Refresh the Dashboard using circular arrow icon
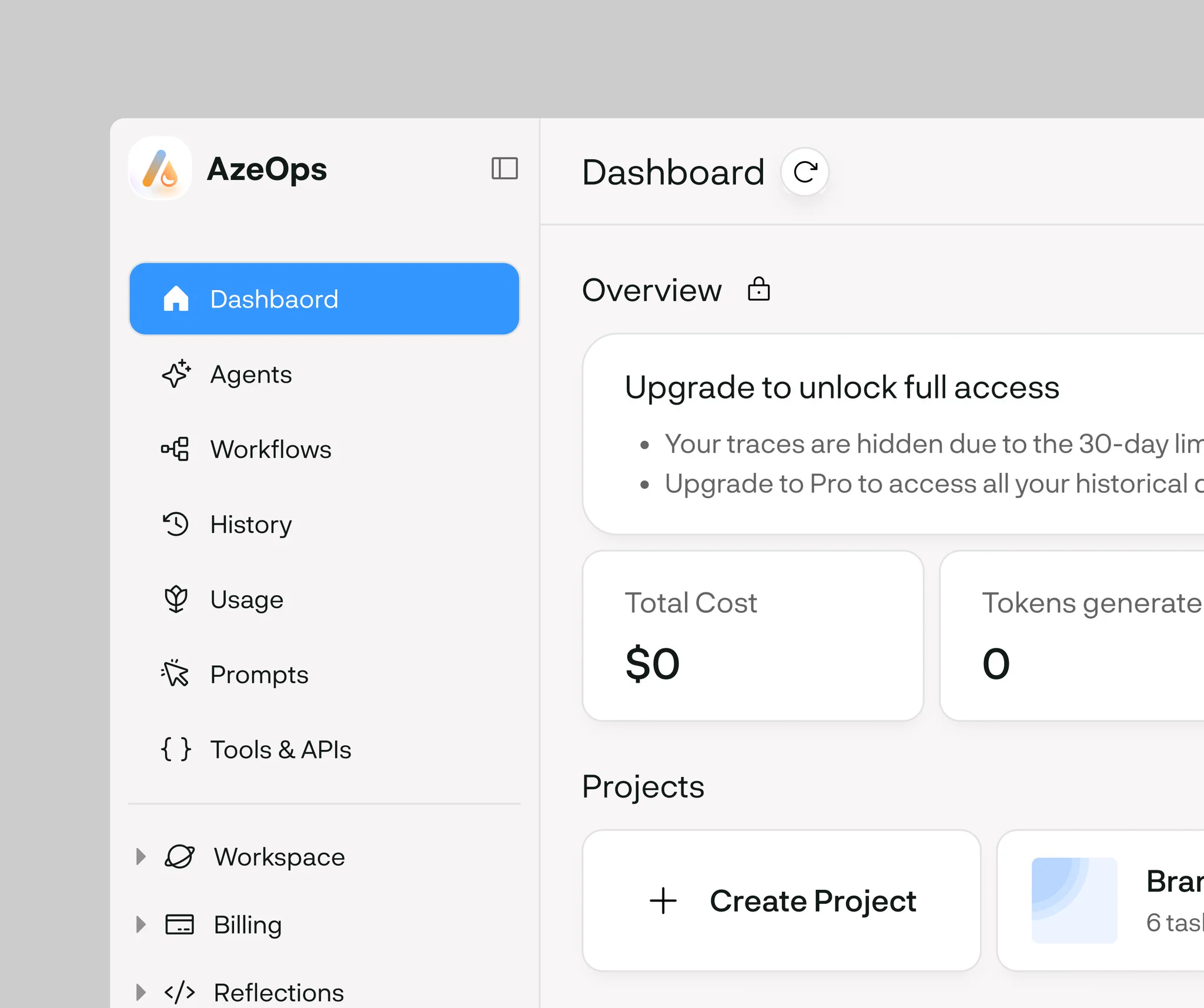This screenshot has height=1008, width=1204. (805, 172)
